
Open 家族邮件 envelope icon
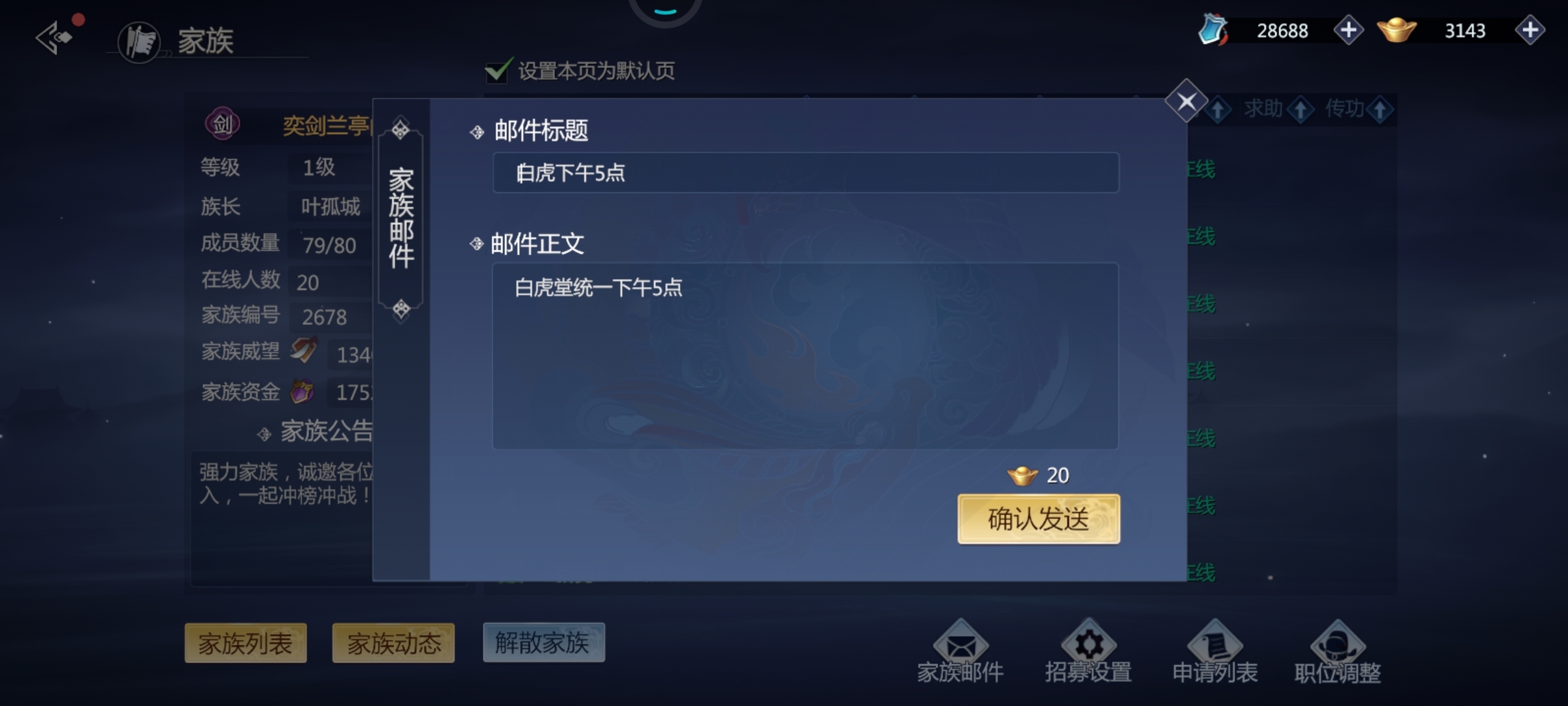(x=960, y=644)
